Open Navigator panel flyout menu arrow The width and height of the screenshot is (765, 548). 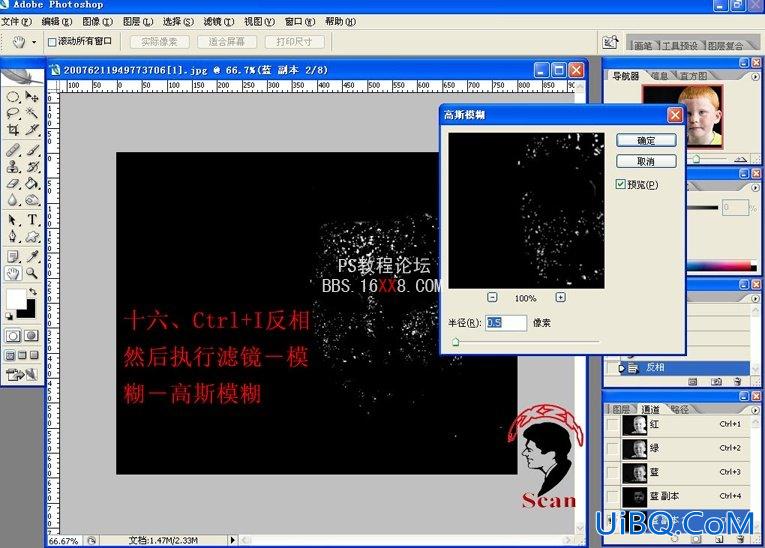(x=755, y=77)
